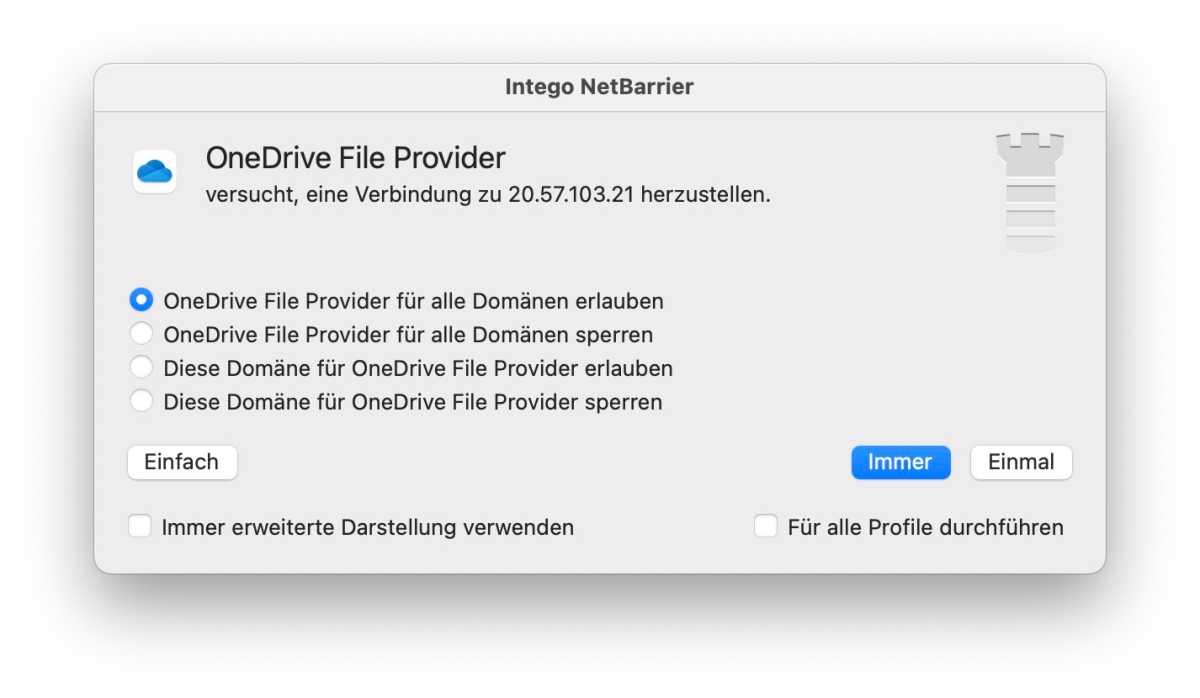Click the 'OneDrive File Provider' heading

click(x=356, y=158)
